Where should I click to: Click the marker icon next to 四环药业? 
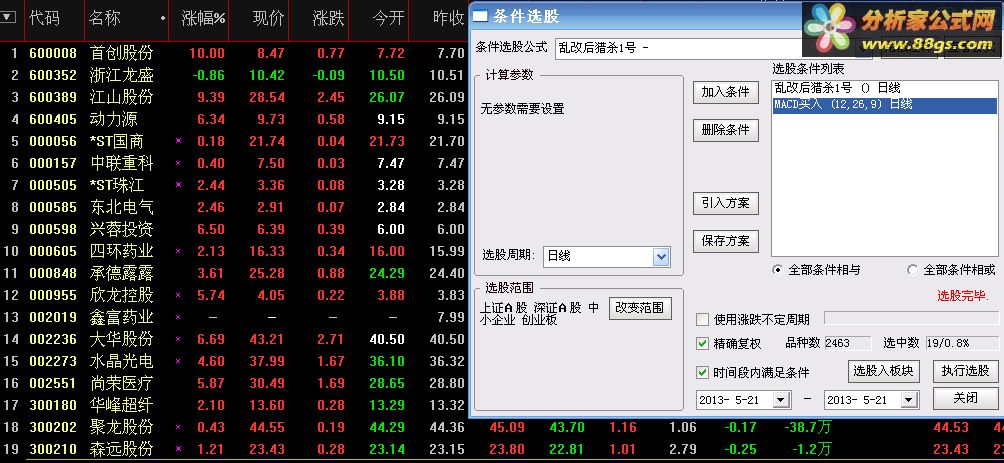click(x=179, y=251)
